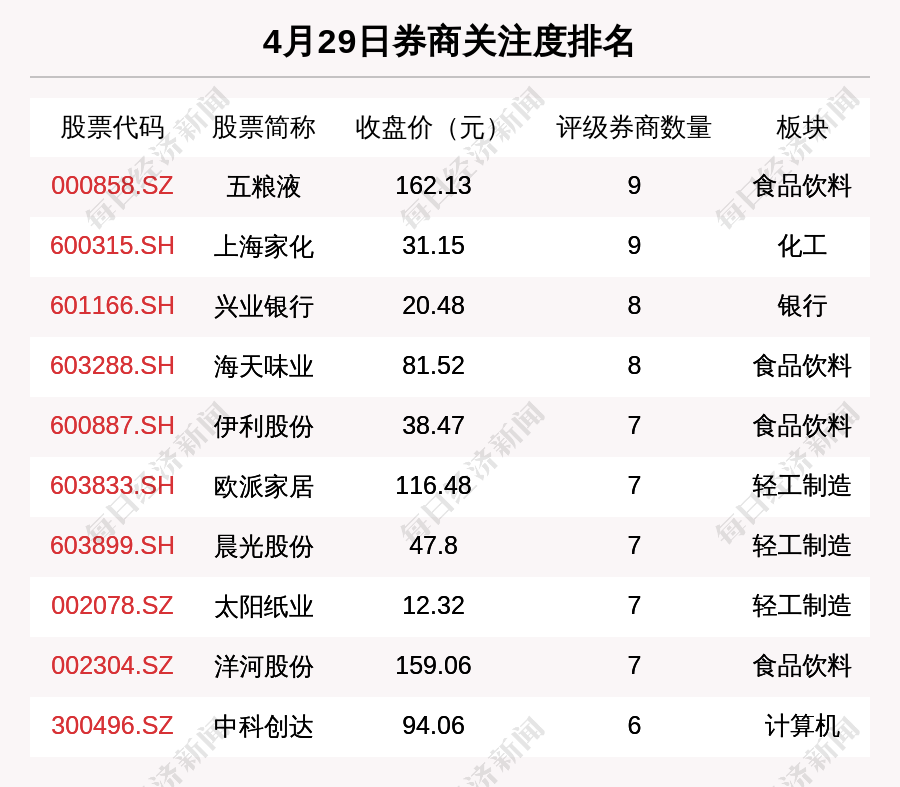Open stock code 603833.SH
The width and height of the screenshot is (900, 787).
(x=112, y=486)
